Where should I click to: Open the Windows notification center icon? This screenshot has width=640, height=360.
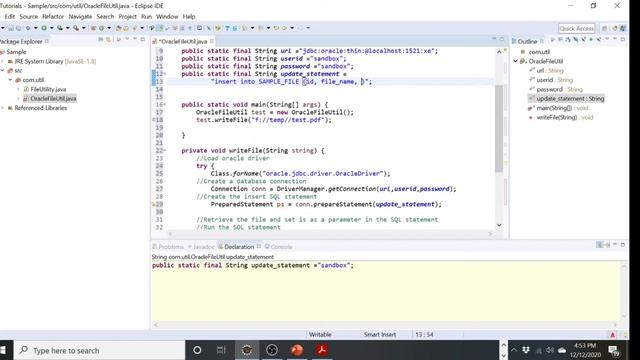614,350
